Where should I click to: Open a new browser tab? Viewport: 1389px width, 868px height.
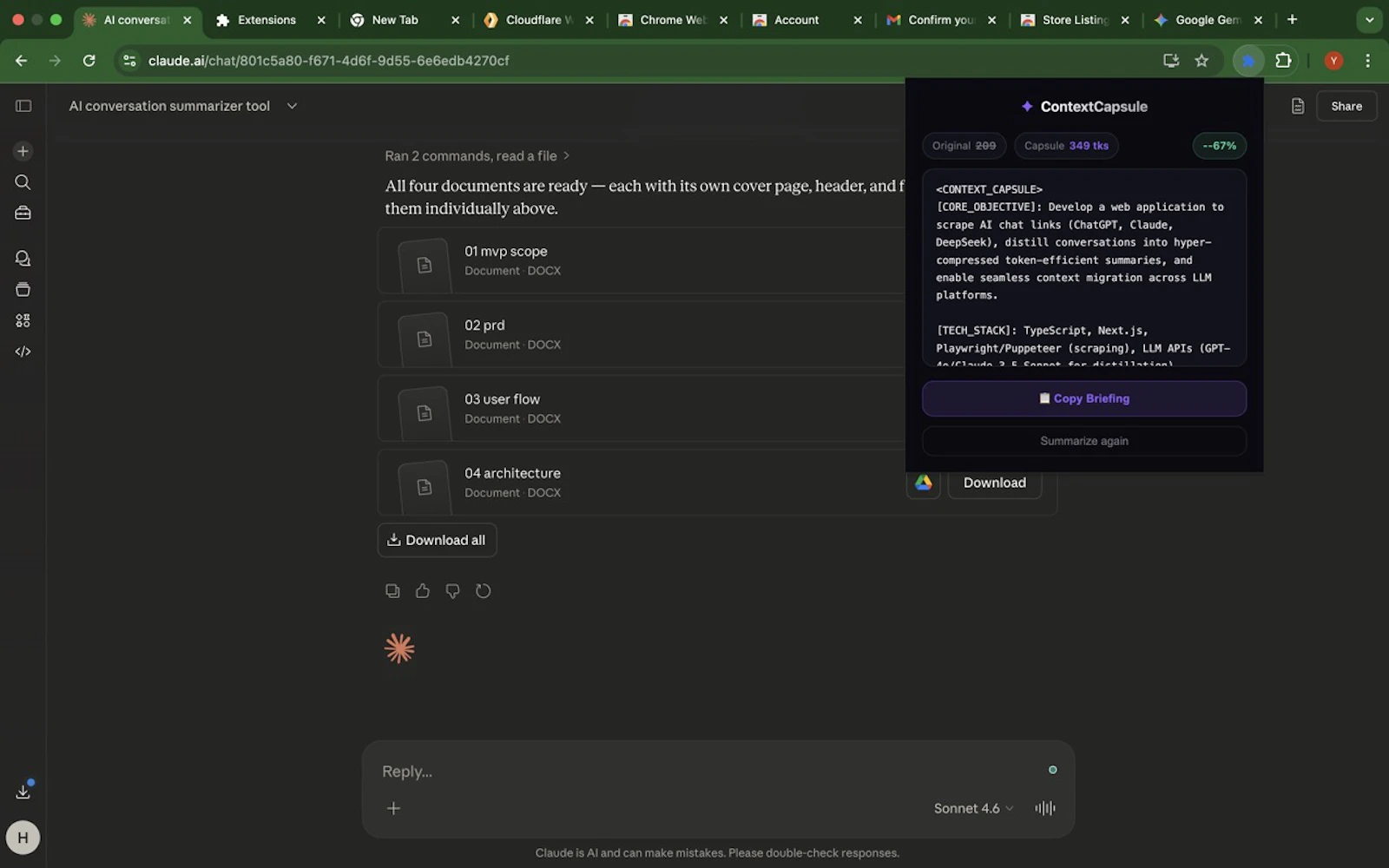tap(1292, 20)
